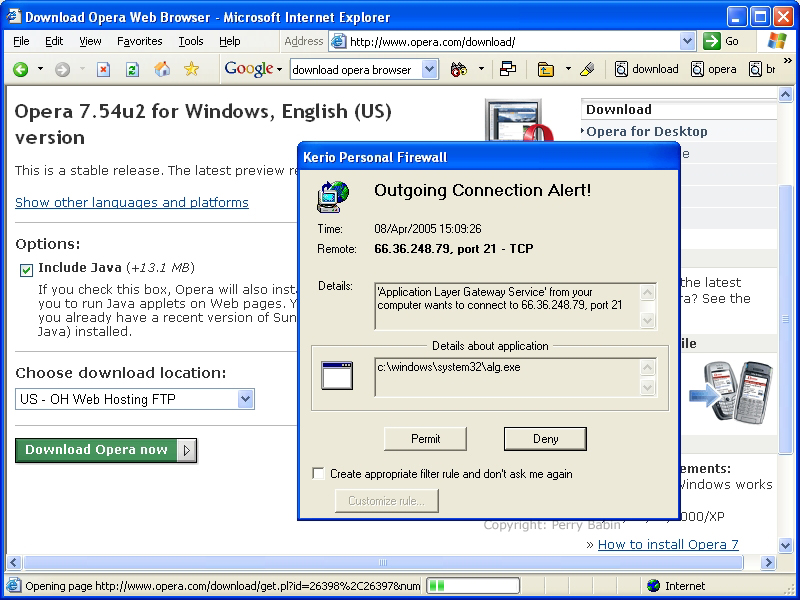Click the address bar URL field
This screenshot has height=600, width=800.
[x=513, y=41]
